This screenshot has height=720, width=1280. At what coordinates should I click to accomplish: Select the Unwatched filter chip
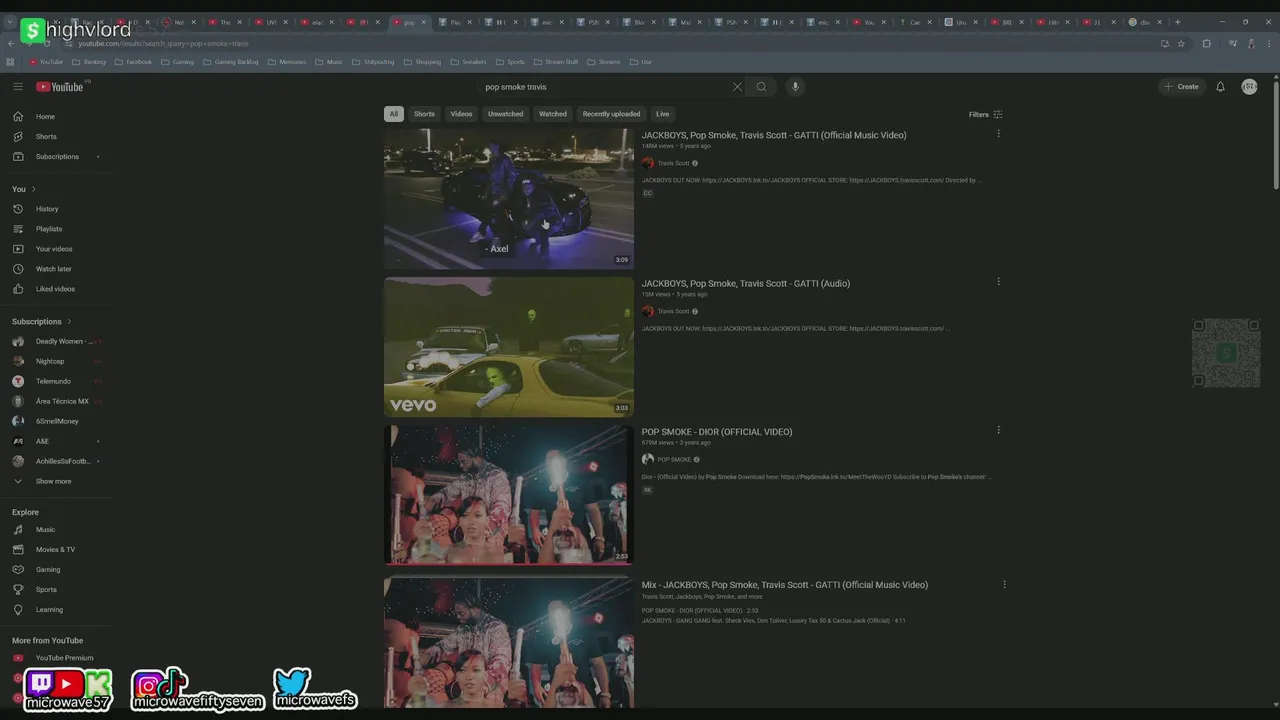[x=505, y=114]
